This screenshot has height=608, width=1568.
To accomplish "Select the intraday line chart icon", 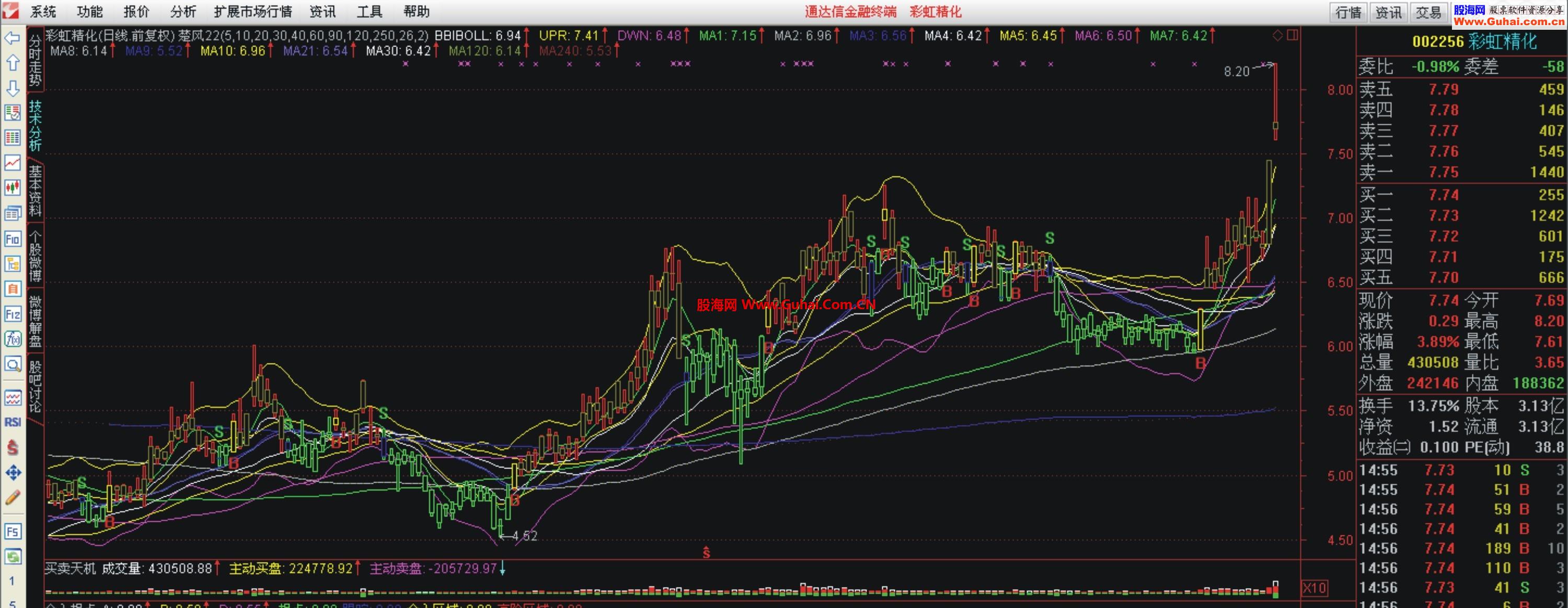I will point(12,162).
